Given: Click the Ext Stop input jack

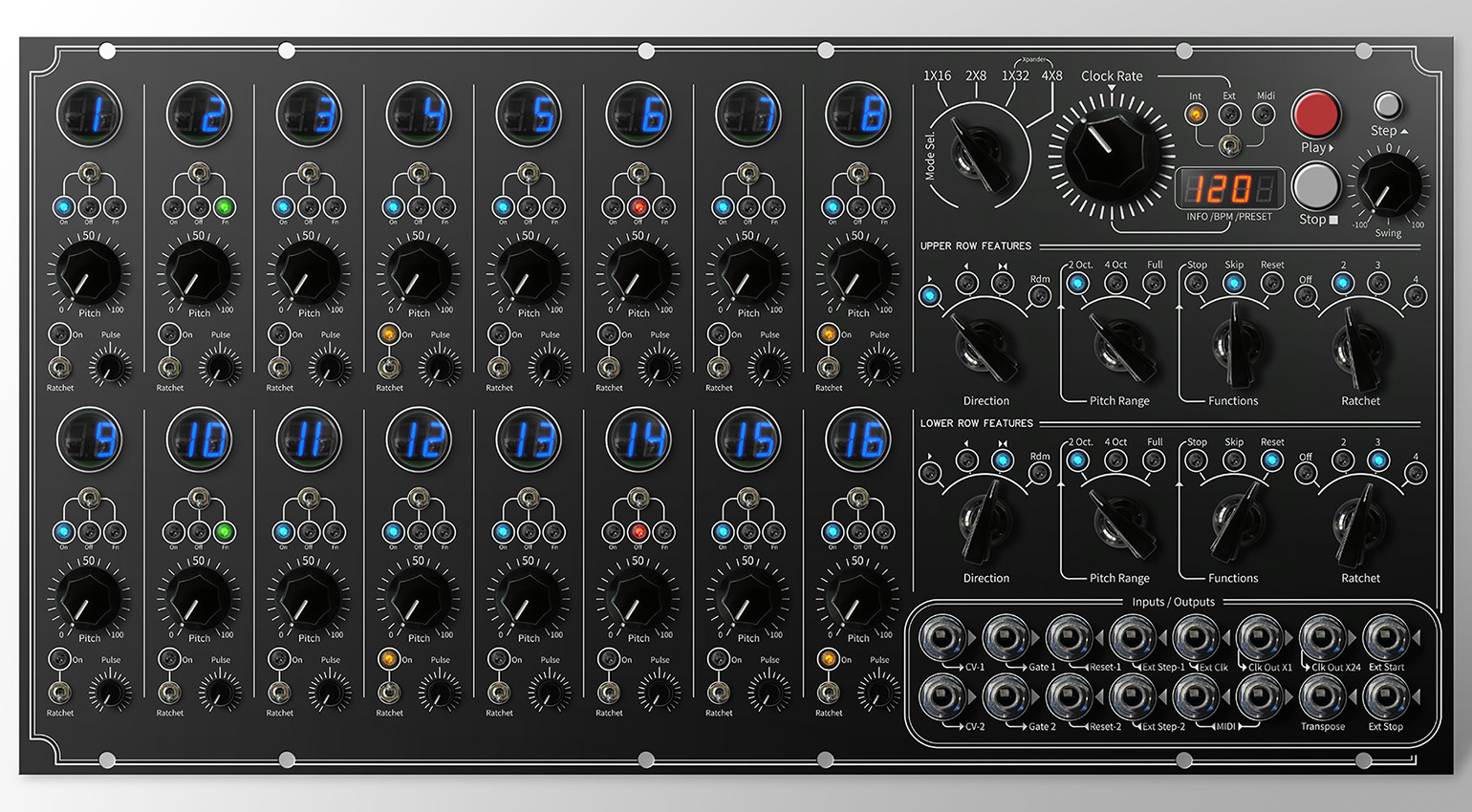Looking at the screenshot, I should coord(1386,697).
